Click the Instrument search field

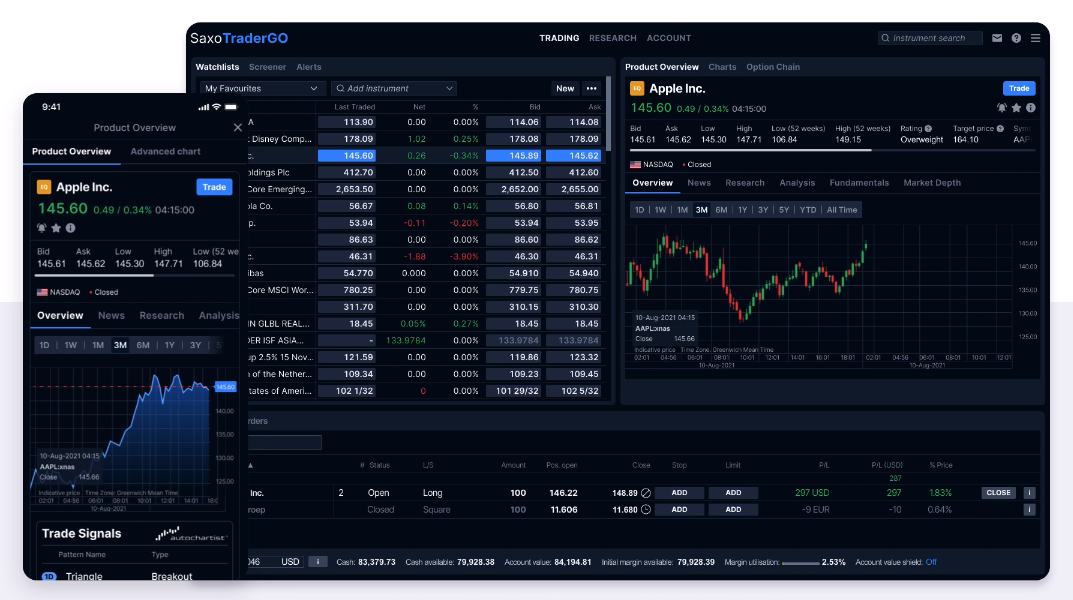point(930,38)
